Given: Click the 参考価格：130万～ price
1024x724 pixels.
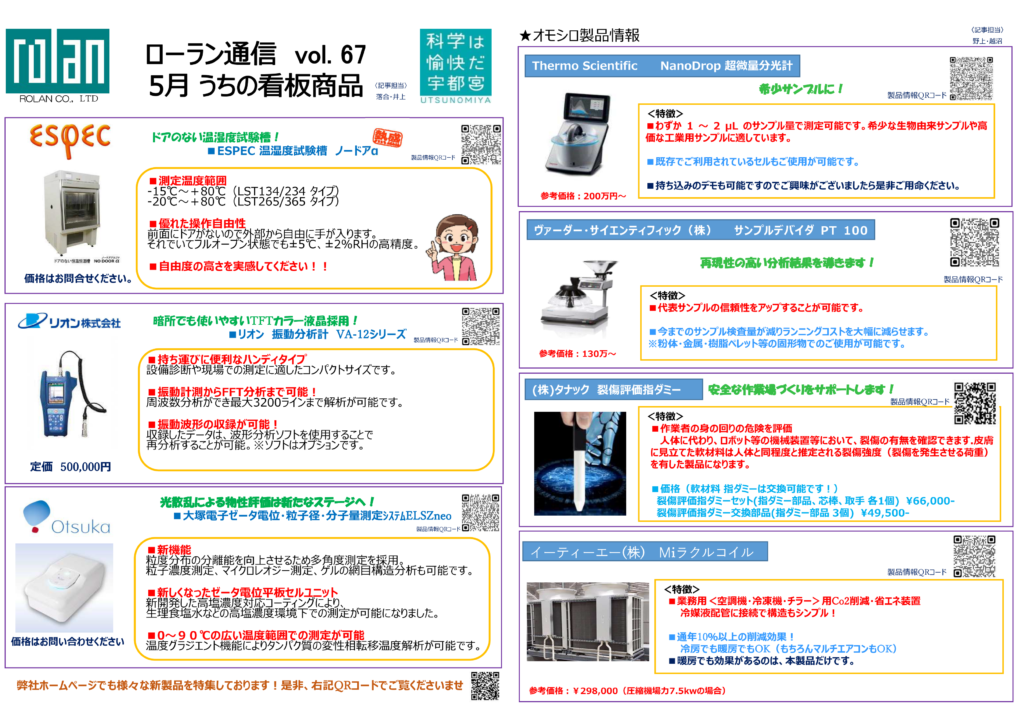Looking at the screenshot, I should 577,354.
